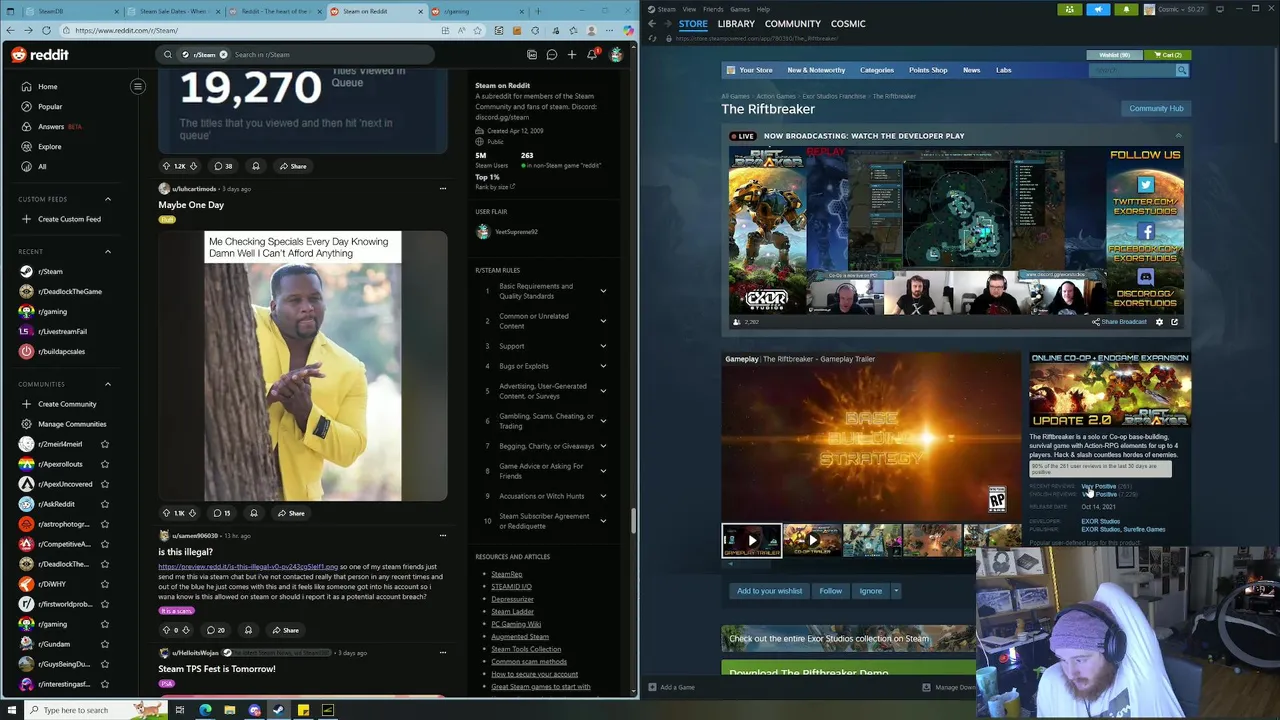Open Edge browser from the taskbar

click(x=205, y=710)
